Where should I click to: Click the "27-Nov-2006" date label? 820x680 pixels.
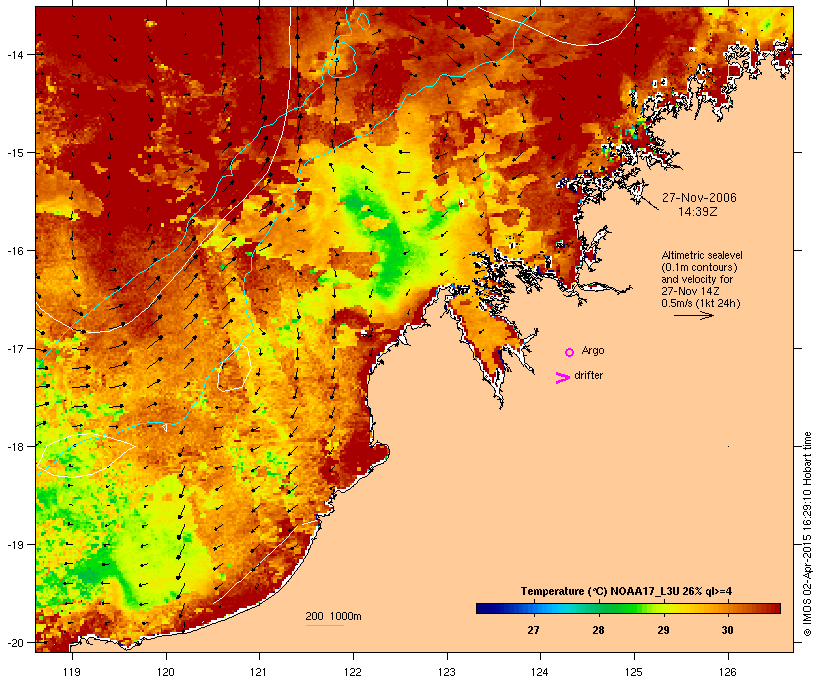(699, 198)
